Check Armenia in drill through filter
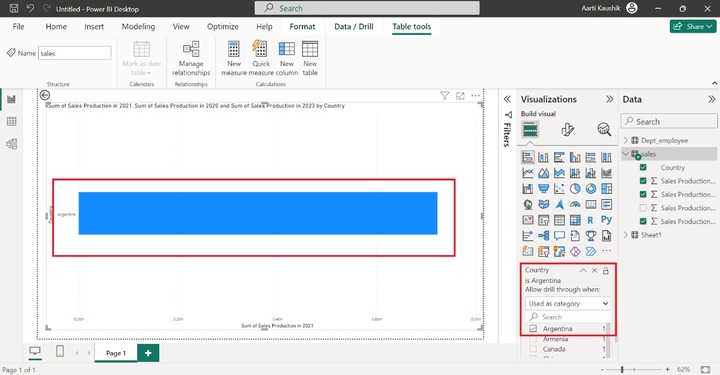This screenshot has height=375, width=720. pyautogui.click(x=533, y=339)
